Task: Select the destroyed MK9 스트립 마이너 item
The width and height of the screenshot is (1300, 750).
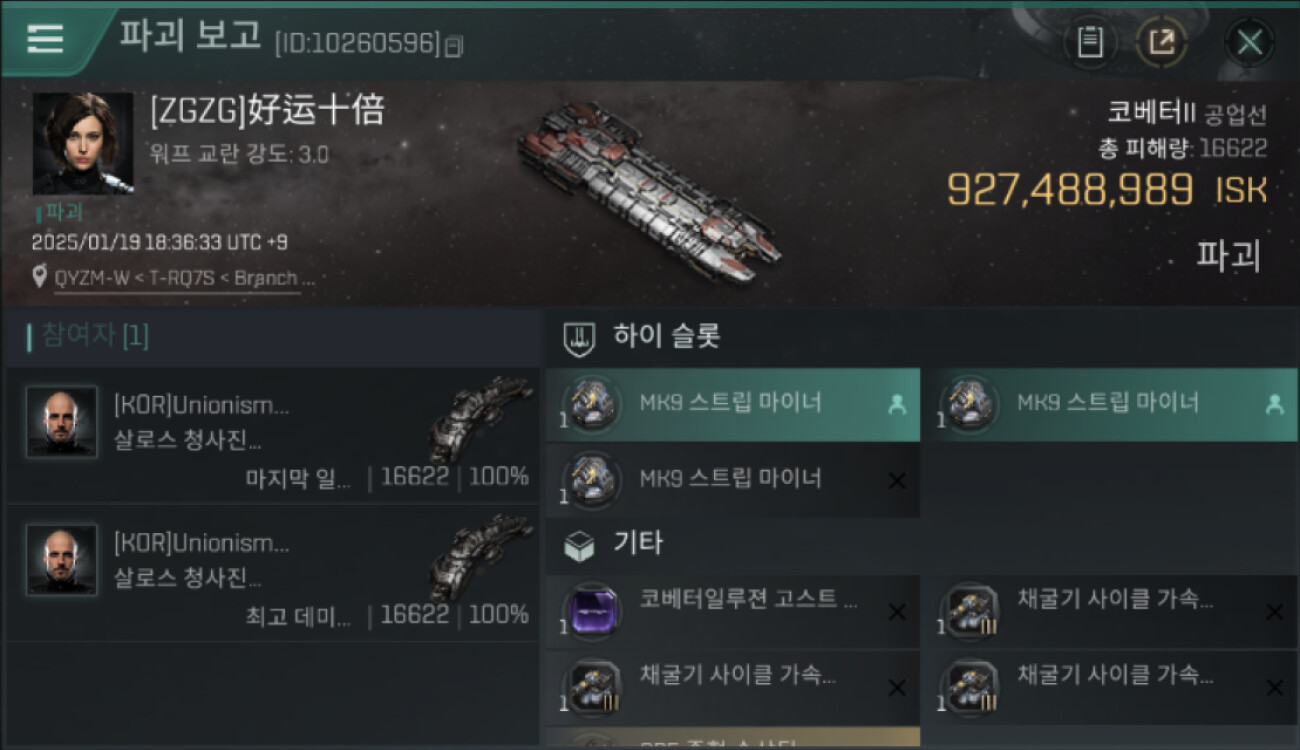Action: pos(733,480)
